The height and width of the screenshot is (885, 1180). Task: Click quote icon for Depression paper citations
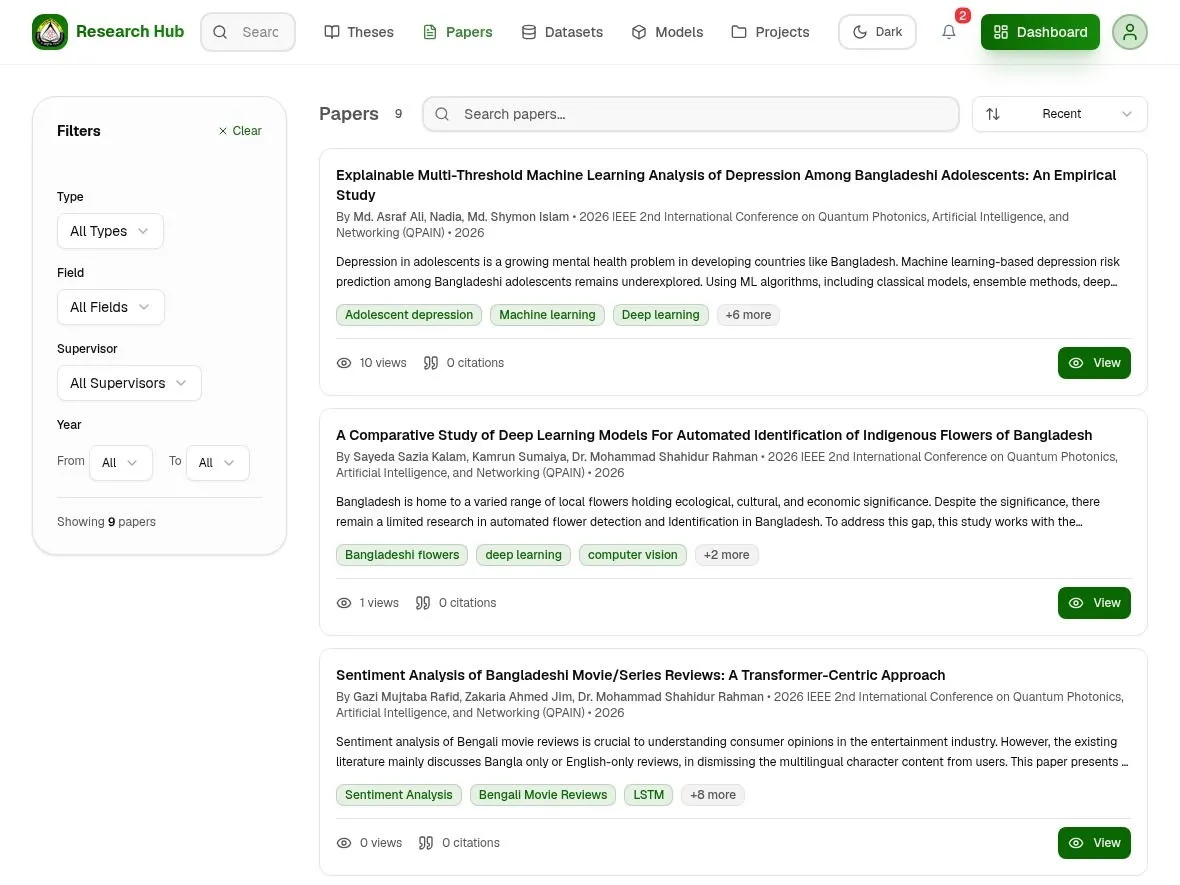[x=430, y=363]
